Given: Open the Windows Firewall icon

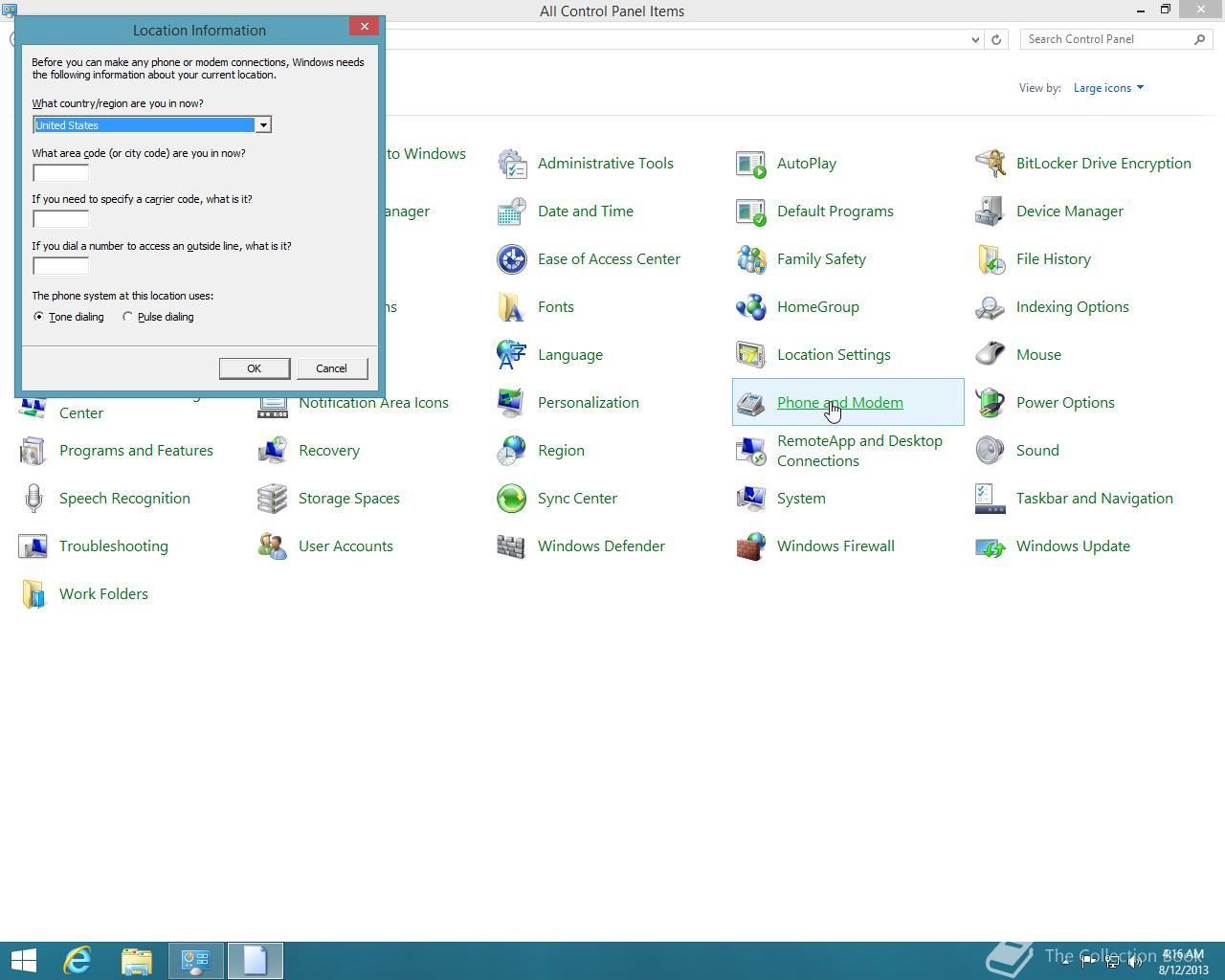Looking at the screenshot, I should [751, 546].
